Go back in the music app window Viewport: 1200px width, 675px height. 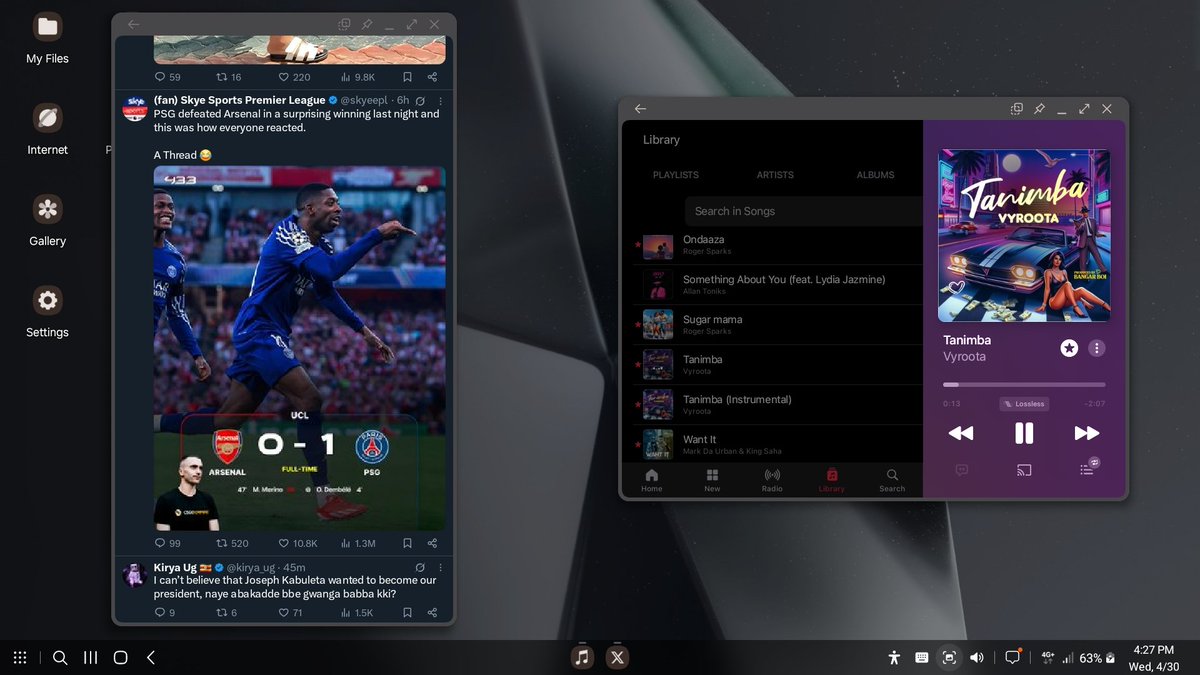[641, 109]
